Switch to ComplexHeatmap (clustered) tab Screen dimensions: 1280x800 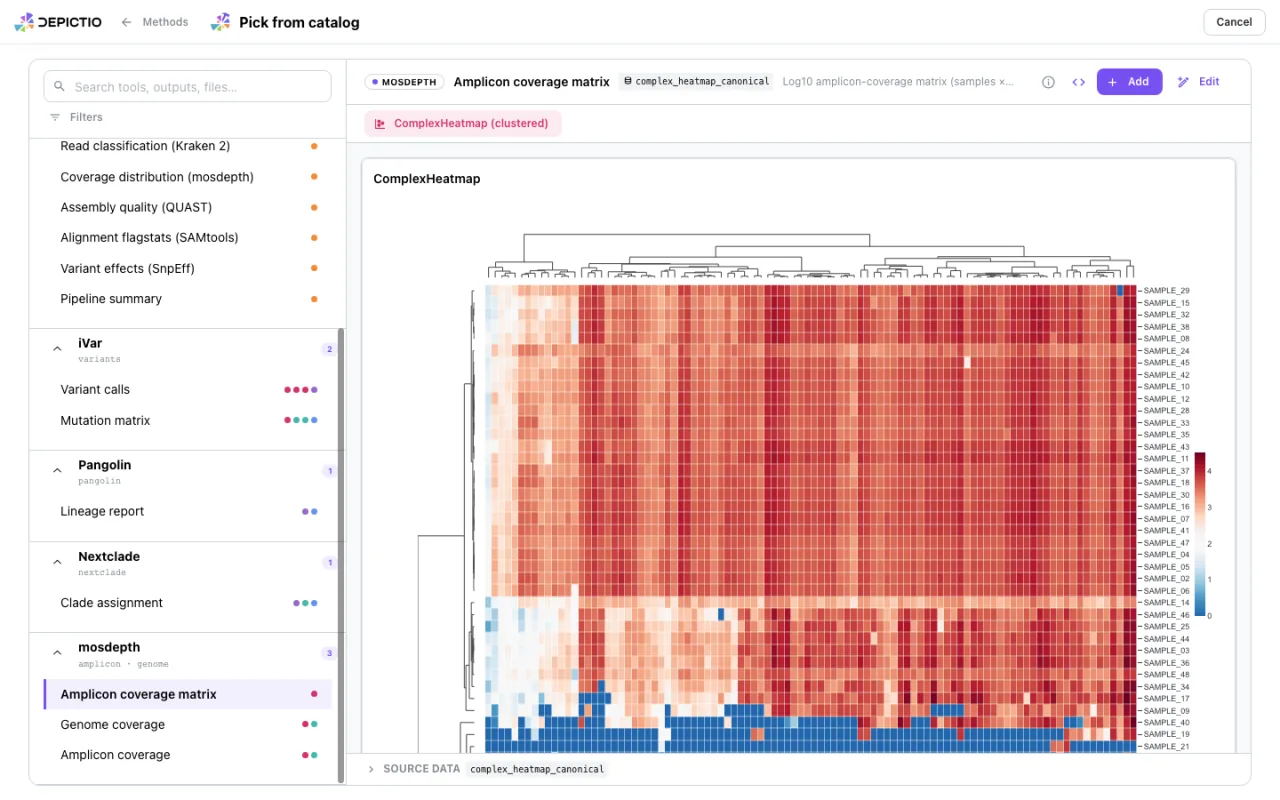click(x=462, y=124)
